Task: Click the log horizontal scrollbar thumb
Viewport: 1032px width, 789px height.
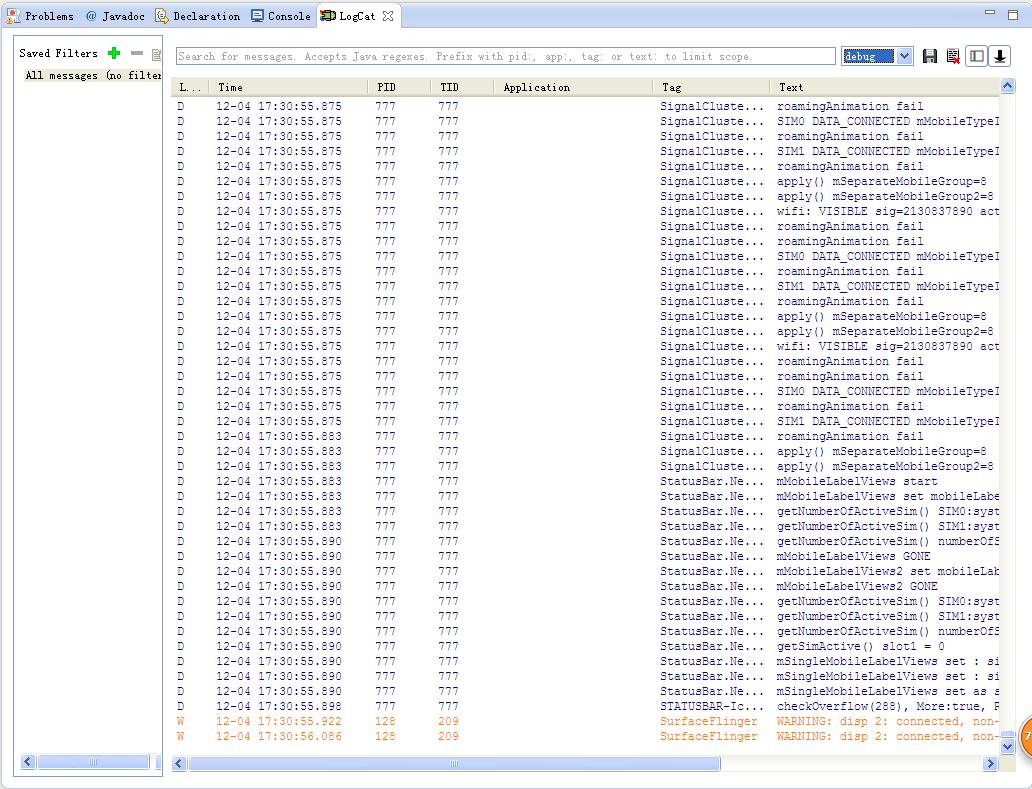Action: click(x=454, y=763)
